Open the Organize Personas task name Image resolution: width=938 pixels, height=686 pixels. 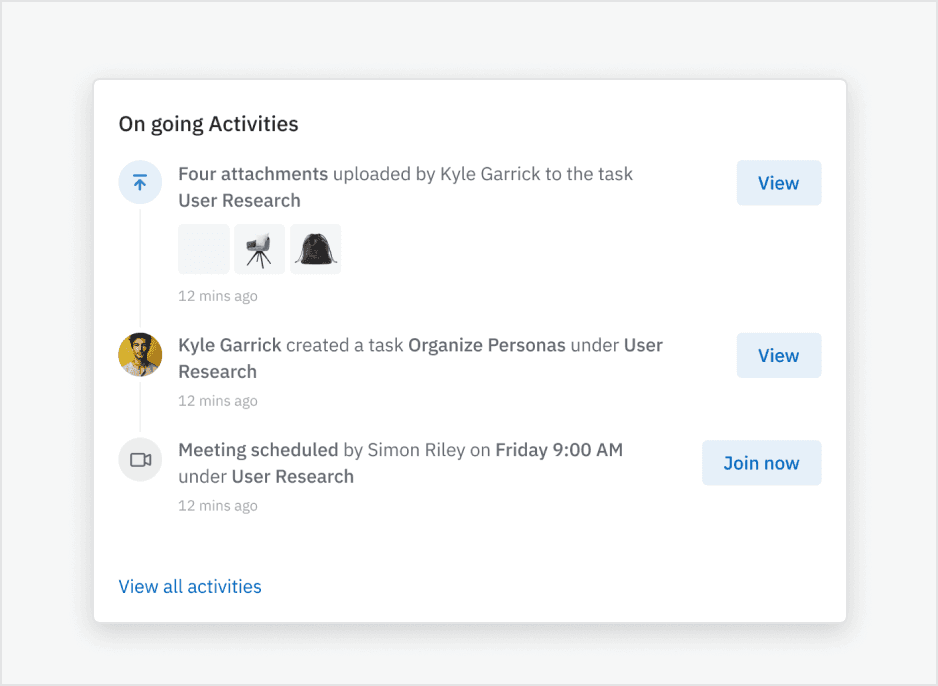coord(487,345)
